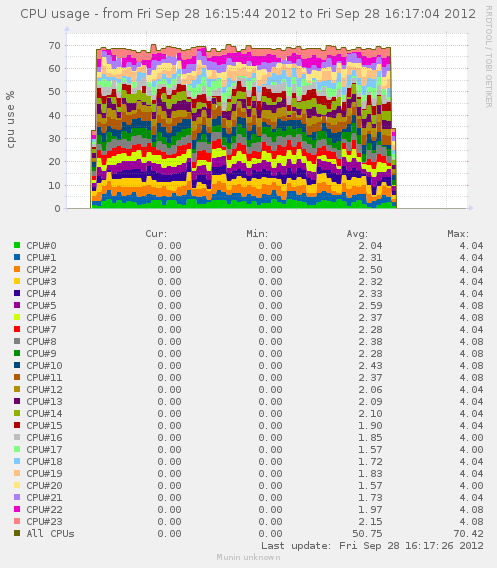This screenshot has height=568, width=497.
Task: Click the All CPUs olive legend swatch
Action: coord(17,533)
